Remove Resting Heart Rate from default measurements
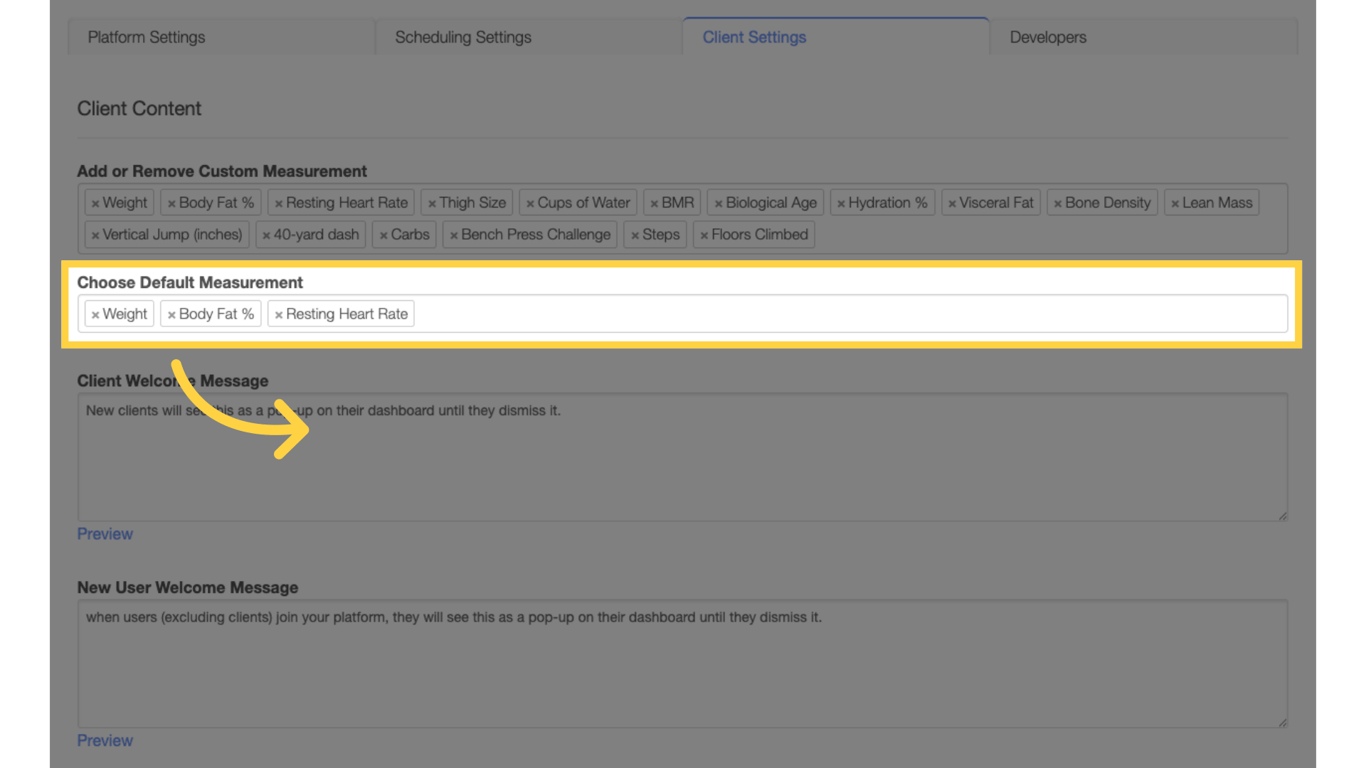 pyautogui.click(x=279, y=315)
